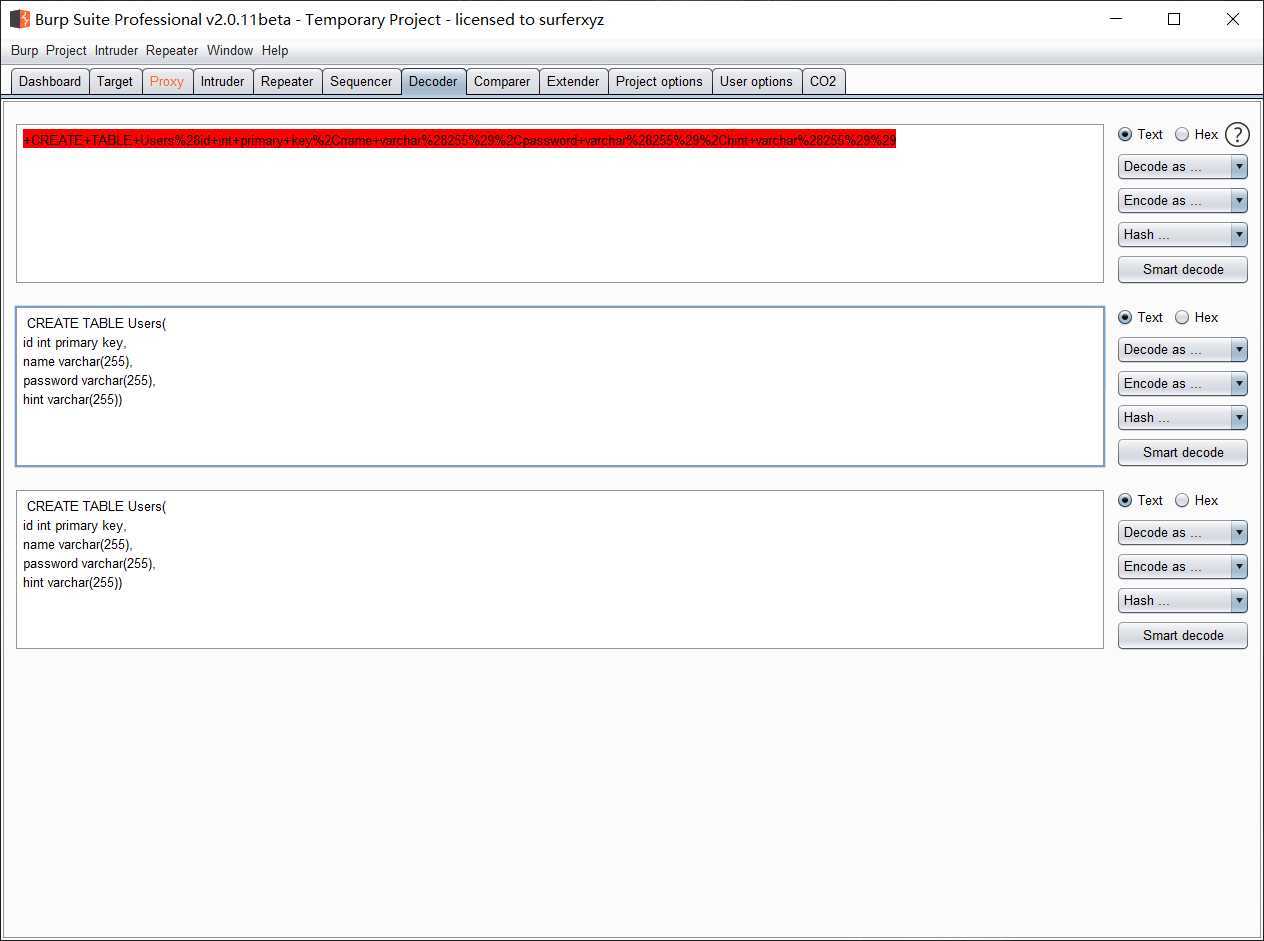This screenshot has width=1264, height=941.
Task: Click the red highlighted URL-encoded input text
Action: [x=460, y=140]
